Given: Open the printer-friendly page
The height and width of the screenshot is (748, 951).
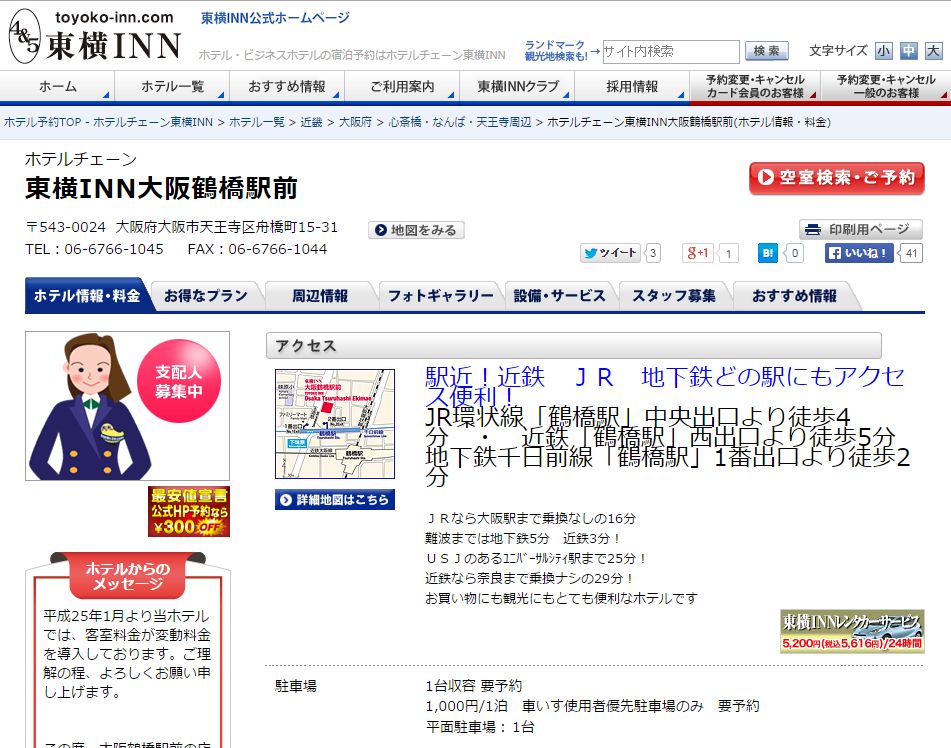Looking at the screenshot, I should 860,229.
